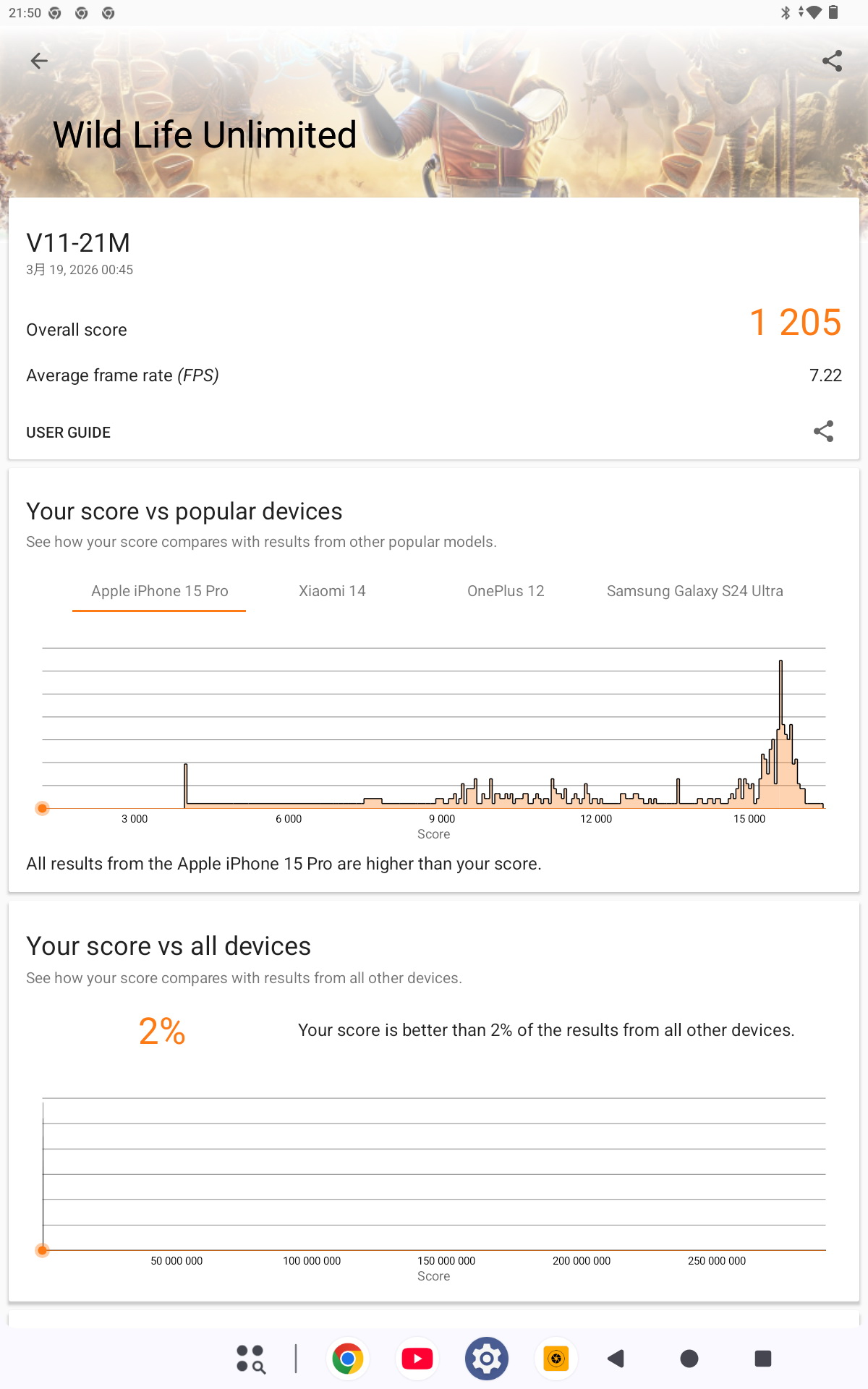This screenshot has height=1389, width=868.
Task: Switch to the Xiaomi 14 tab
Action: coord(332,591)
